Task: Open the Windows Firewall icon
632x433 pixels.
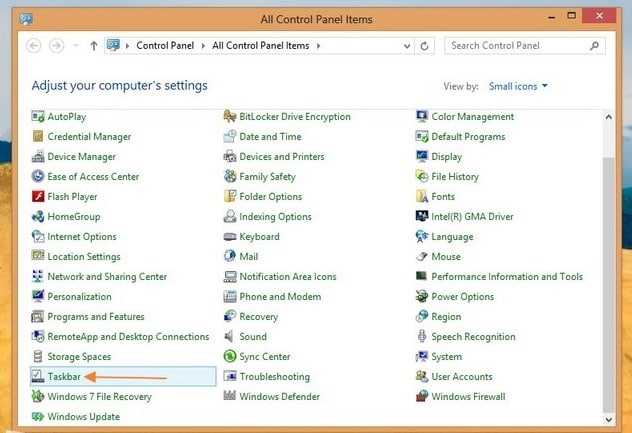Action: pyautogui.click(x=422, y=396)
